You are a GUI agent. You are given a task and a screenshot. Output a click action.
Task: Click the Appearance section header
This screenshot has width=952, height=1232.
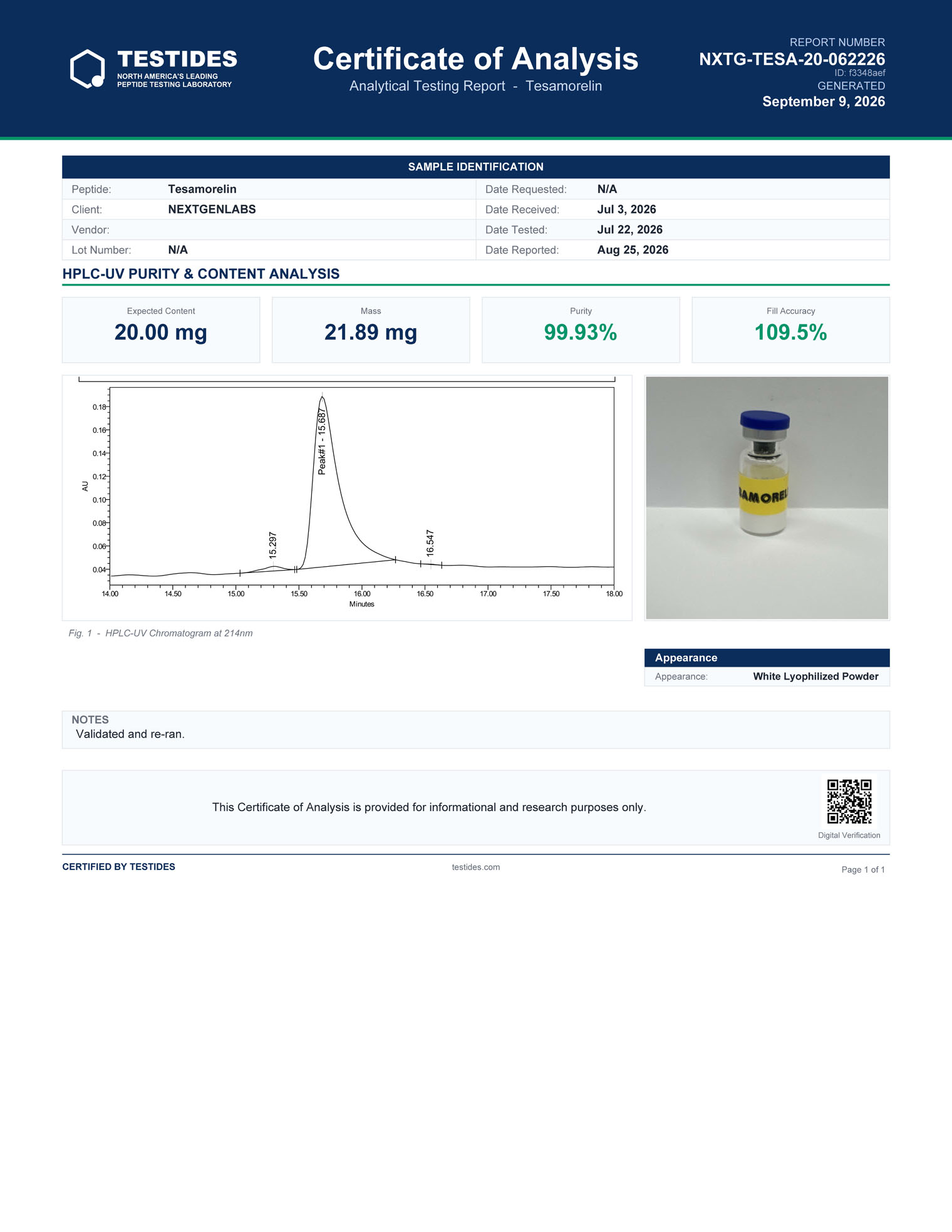pyautogui.click(x=767, y=658)
